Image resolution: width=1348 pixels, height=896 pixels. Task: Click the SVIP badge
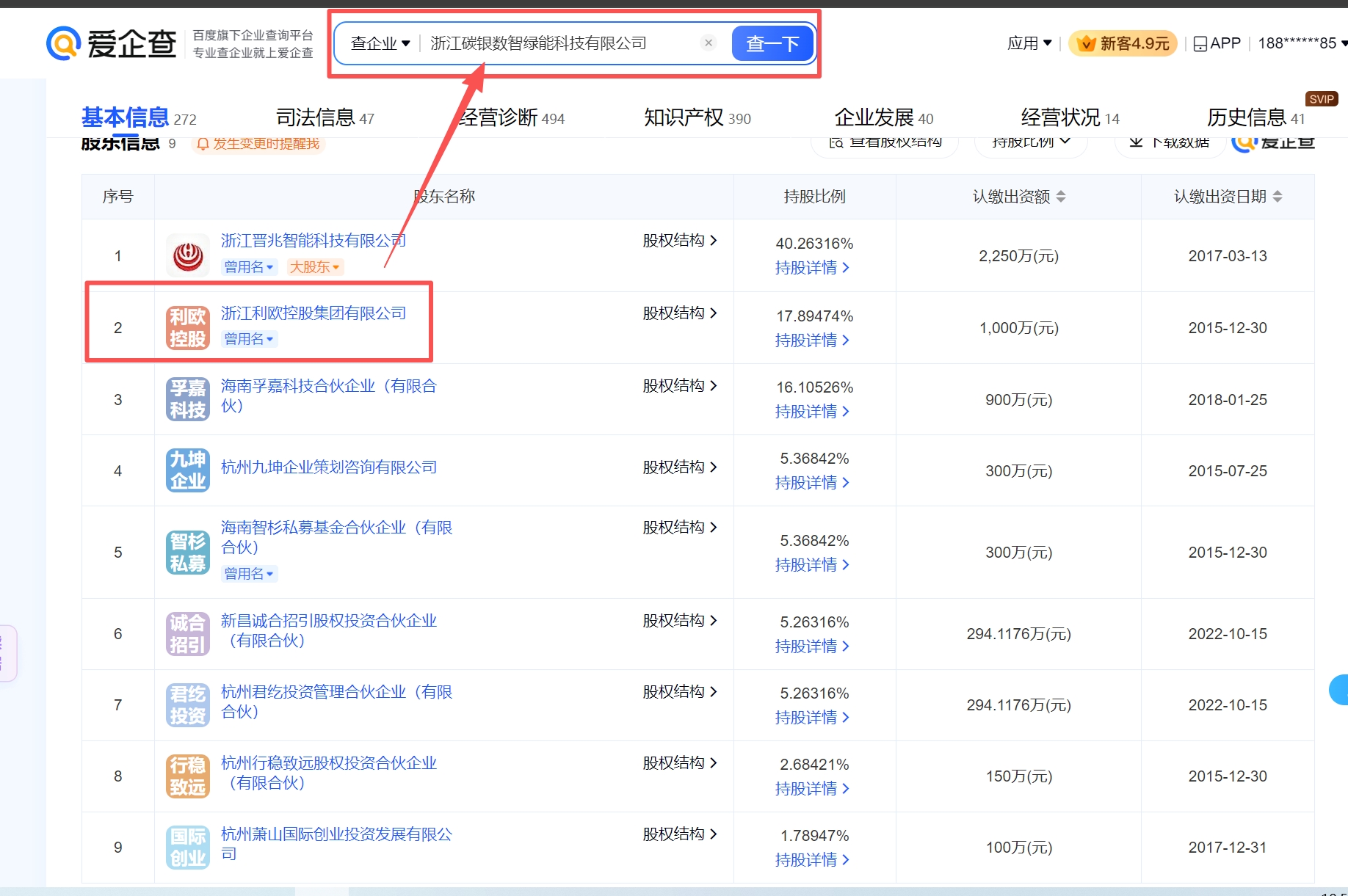click(1322, 99)
